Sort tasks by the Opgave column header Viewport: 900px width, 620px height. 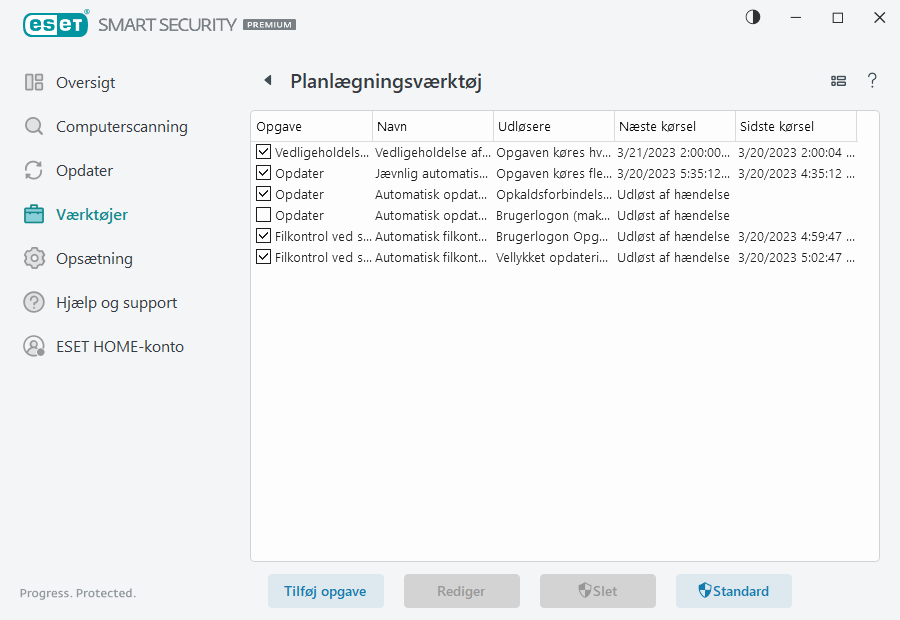click(310, 127)
